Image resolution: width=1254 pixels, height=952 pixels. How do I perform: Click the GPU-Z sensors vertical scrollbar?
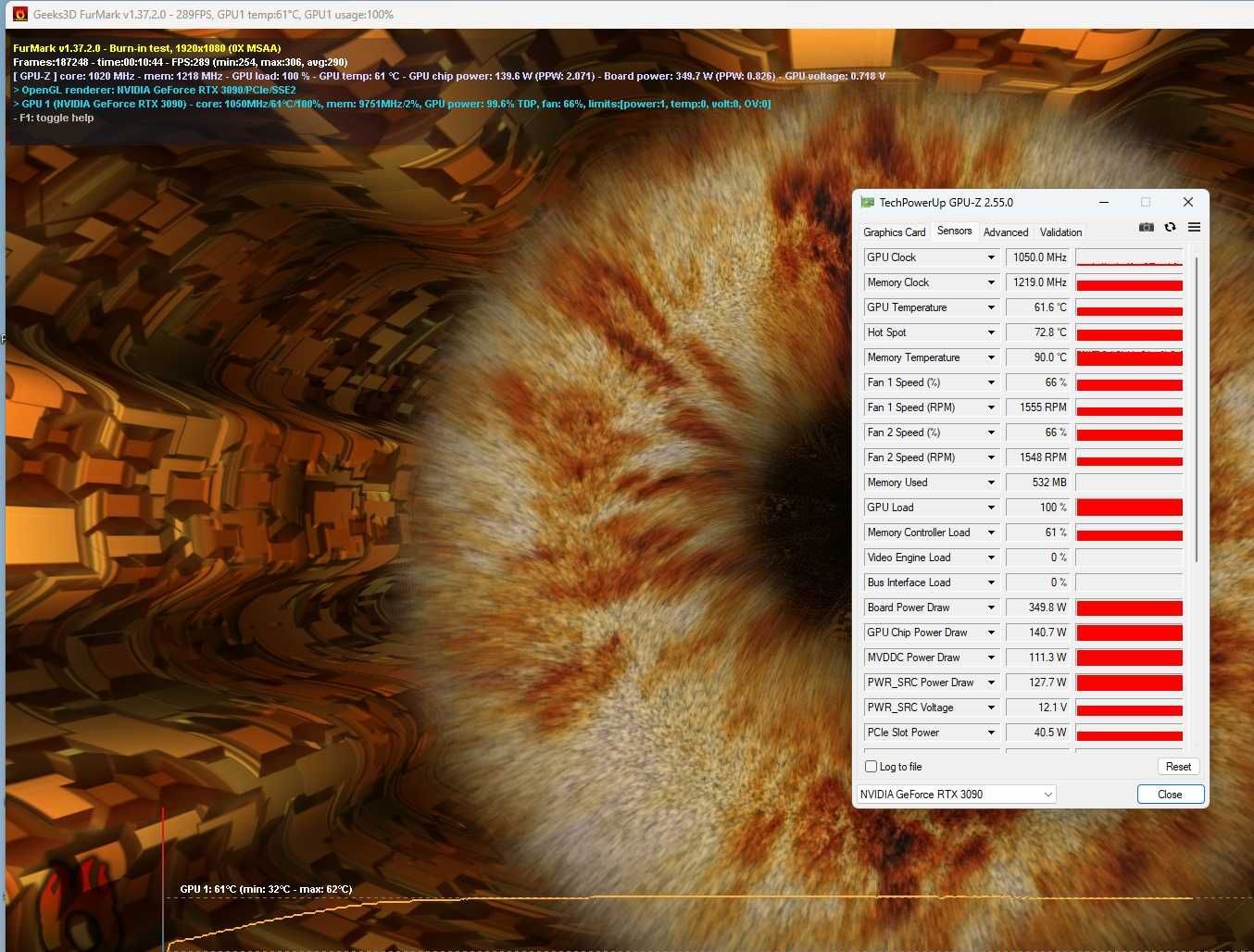(1197, 409)
